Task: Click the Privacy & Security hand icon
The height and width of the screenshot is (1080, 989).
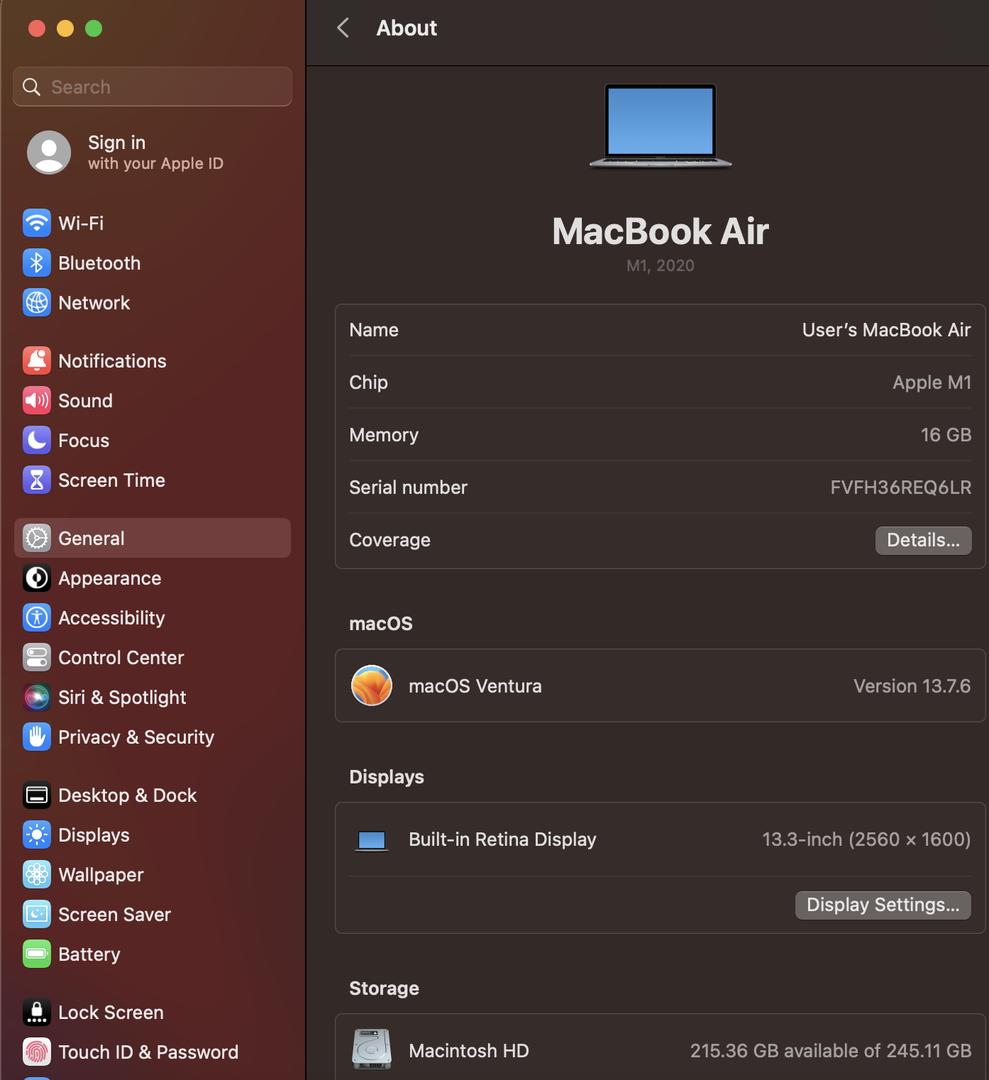Action: (x=37, y=737)
